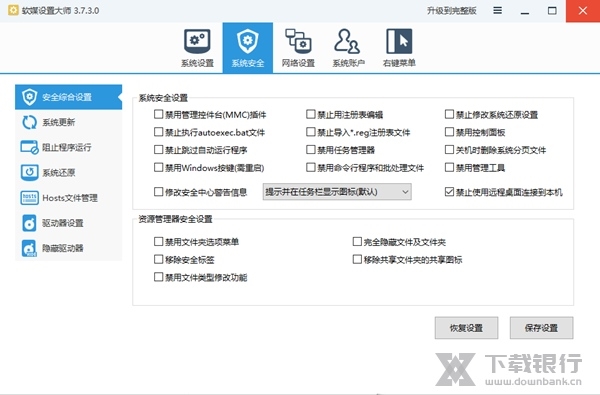This screenshot has height=395, width=600.
Task: Click the 驱动器设置 drive icon
Action: 29,223
